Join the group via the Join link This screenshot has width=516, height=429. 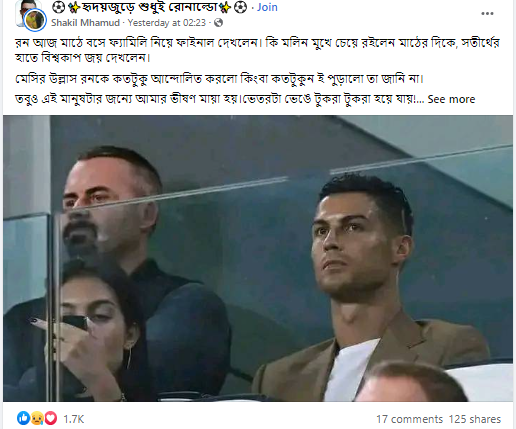coord(267,7)
